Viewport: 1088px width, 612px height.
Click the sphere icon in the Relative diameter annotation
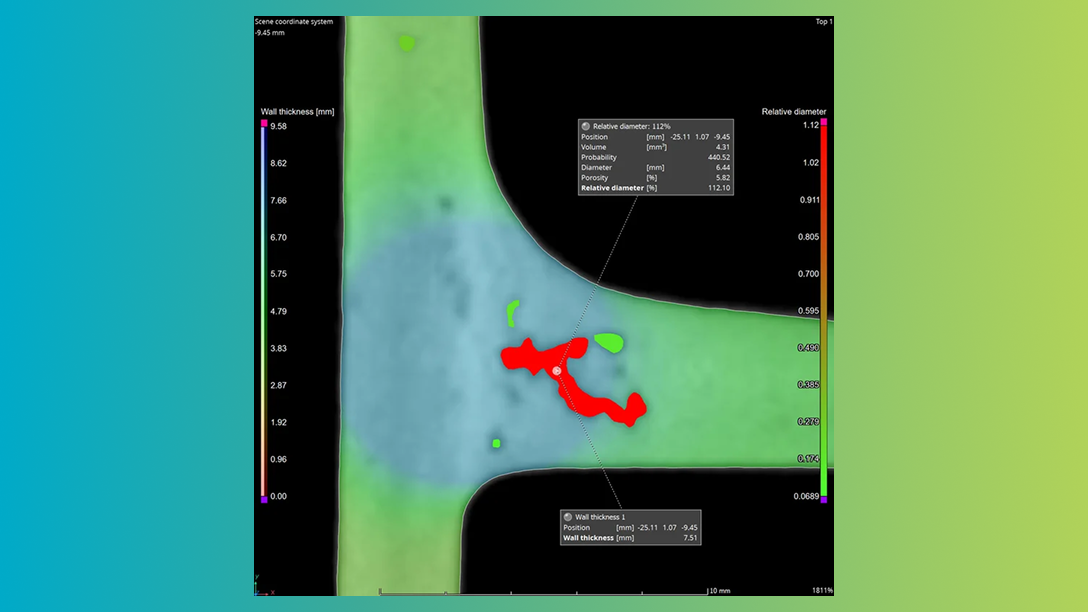coord(587,125)
